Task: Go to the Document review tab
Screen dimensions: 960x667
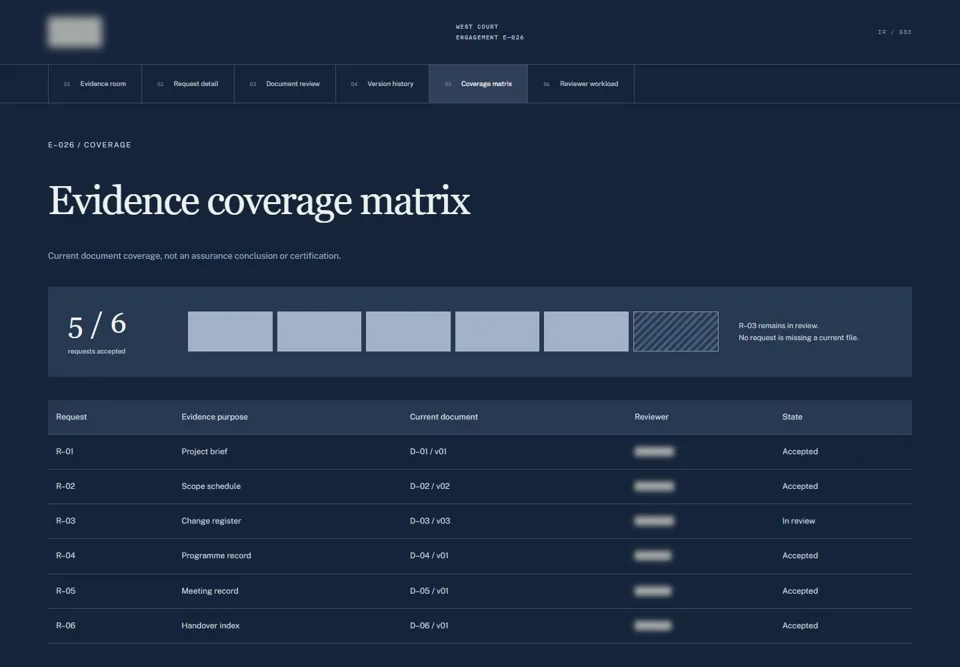Action: 285,84
